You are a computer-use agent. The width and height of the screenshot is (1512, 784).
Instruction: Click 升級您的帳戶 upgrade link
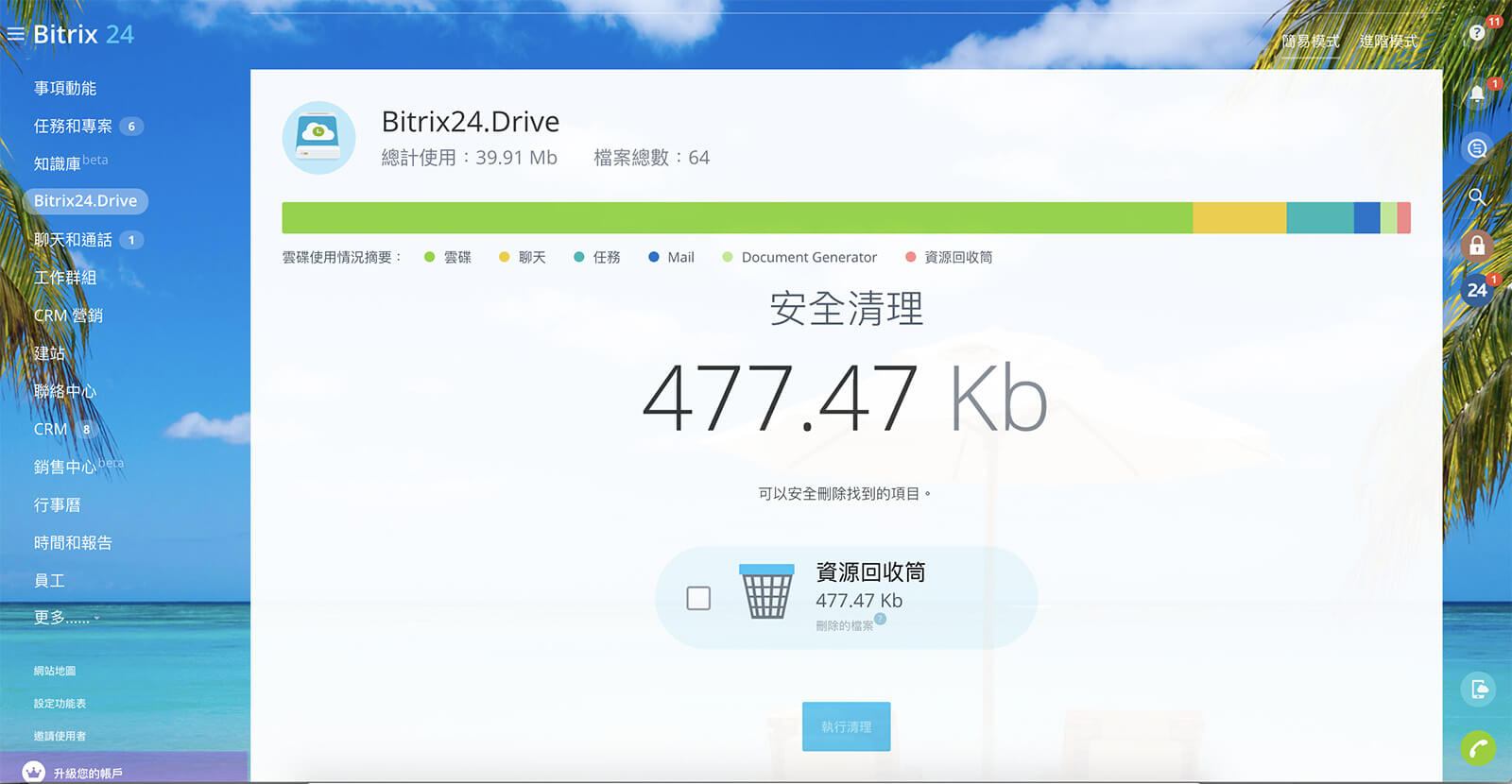(x=88, y=773)
